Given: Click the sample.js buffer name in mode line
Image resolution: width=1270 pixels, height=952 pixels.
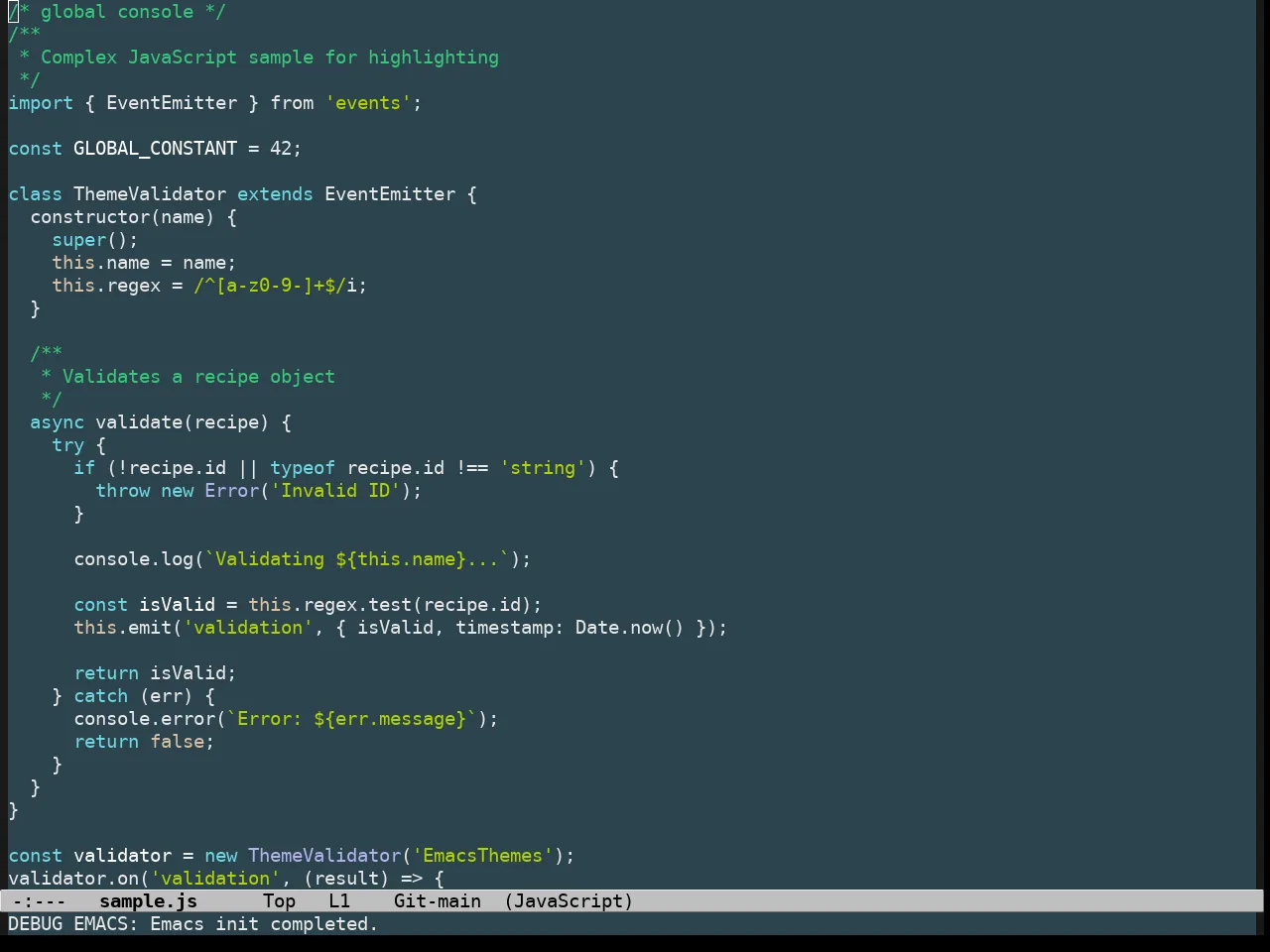Looking at the screenshot, I should (x=149, y=901).
